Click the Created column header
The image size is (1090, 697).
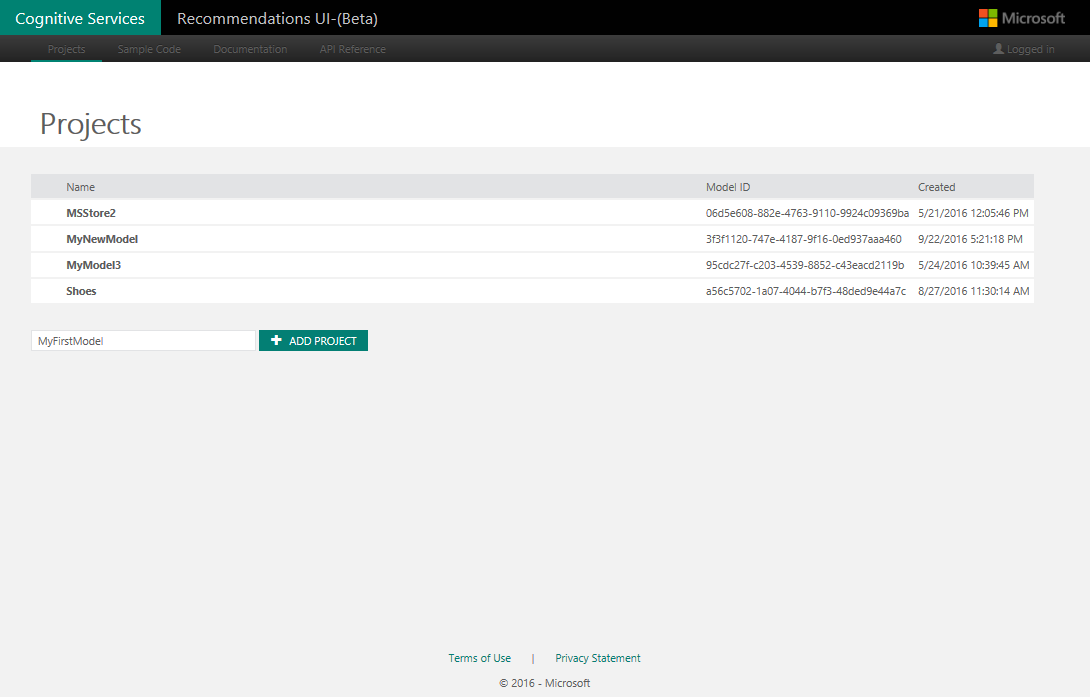[936, 187]
